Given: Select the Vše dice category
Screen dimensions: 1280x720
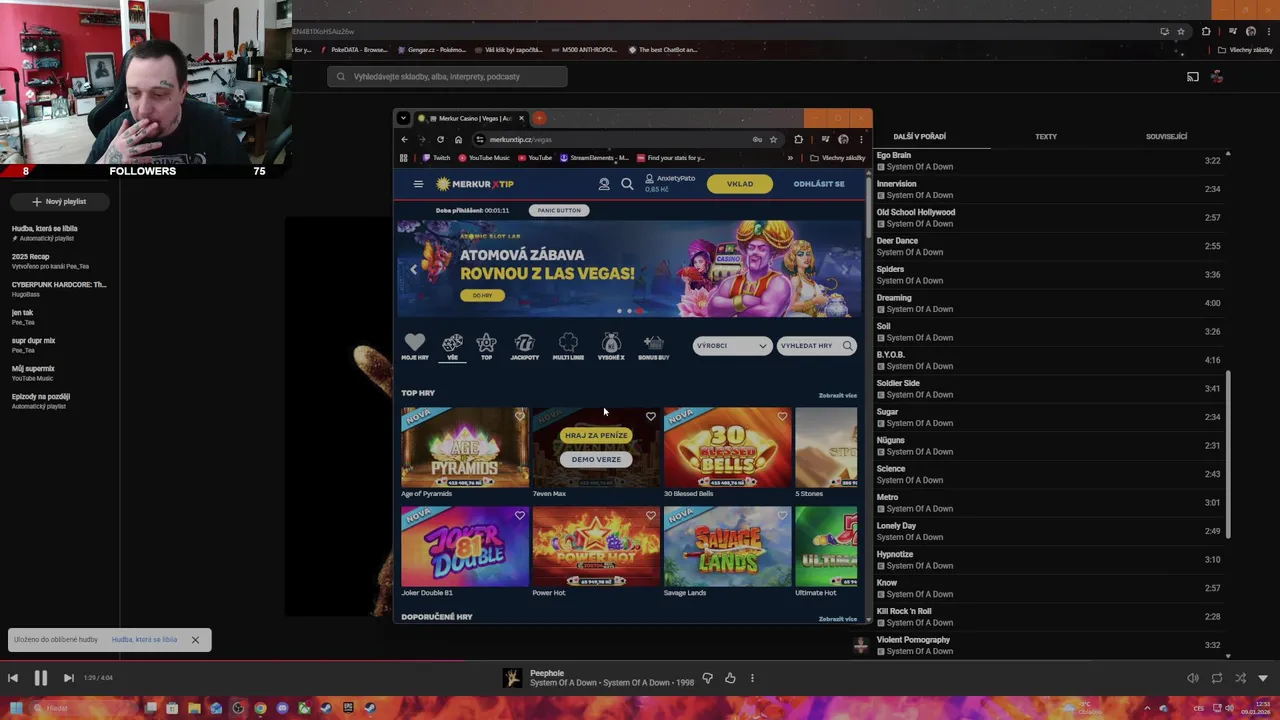Looking at the screenshot, I should pos(452,346).
